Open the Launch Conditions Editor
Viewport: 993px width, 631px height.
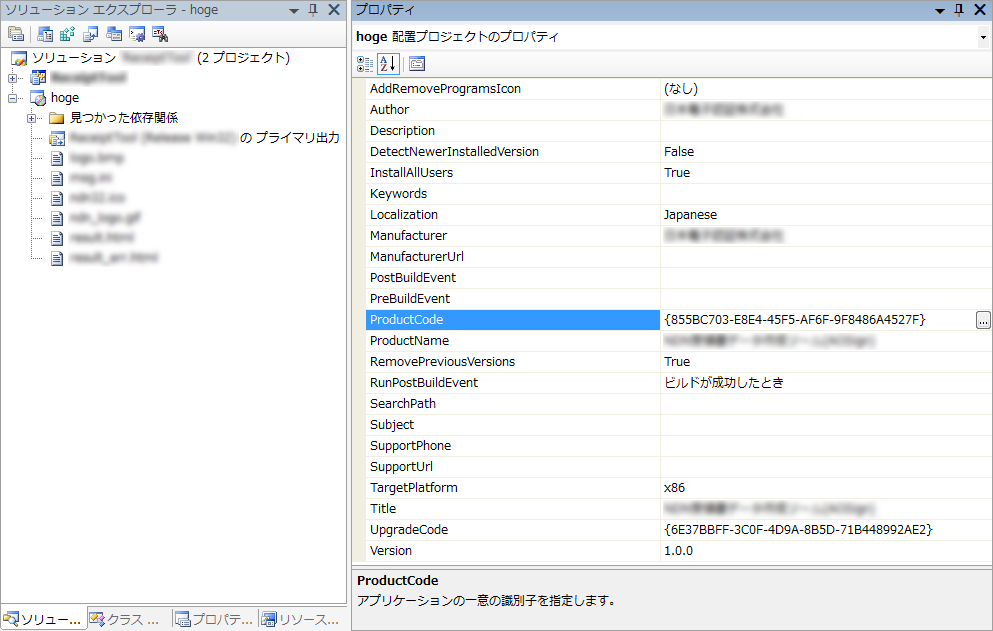[160, 34]
